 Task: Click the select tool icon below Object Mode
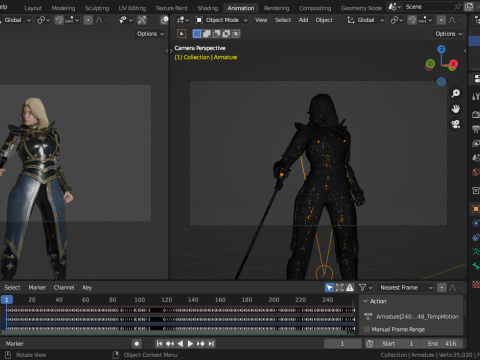point(182,34)
